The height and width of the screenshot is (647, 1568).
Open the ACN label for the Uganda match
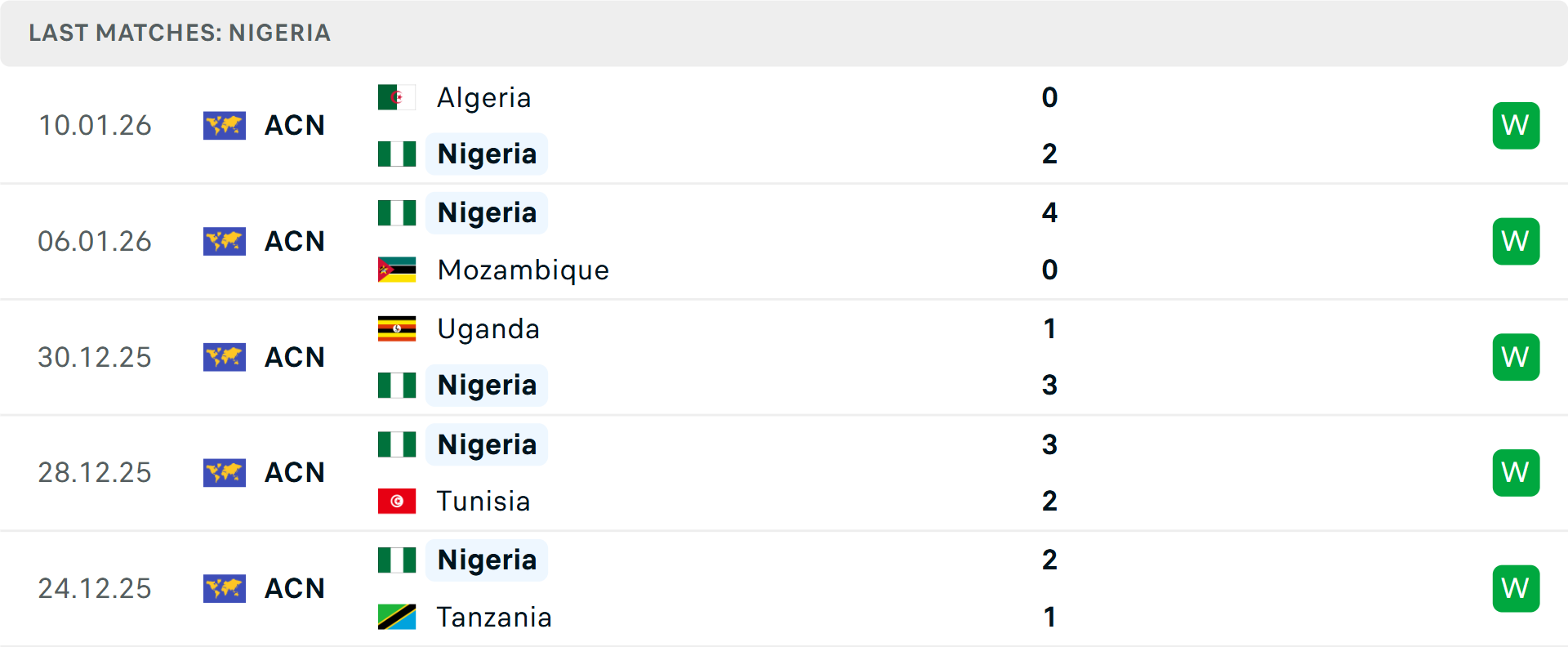coord(294,357)
